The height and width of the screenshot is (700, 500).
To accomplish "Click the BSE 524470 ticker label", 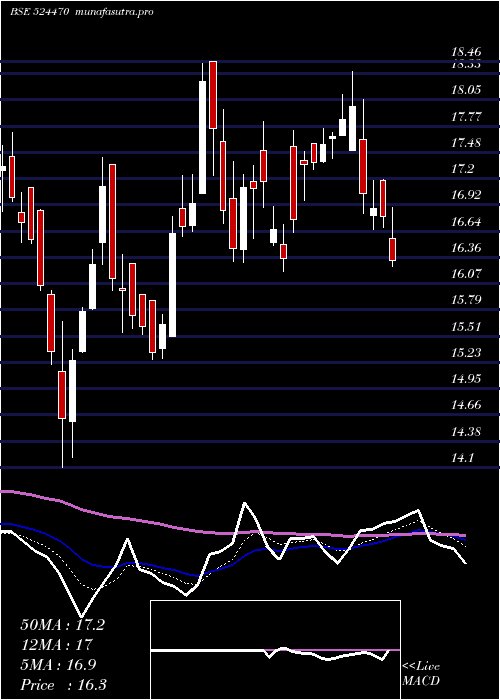I will click(x=40, y=12).
